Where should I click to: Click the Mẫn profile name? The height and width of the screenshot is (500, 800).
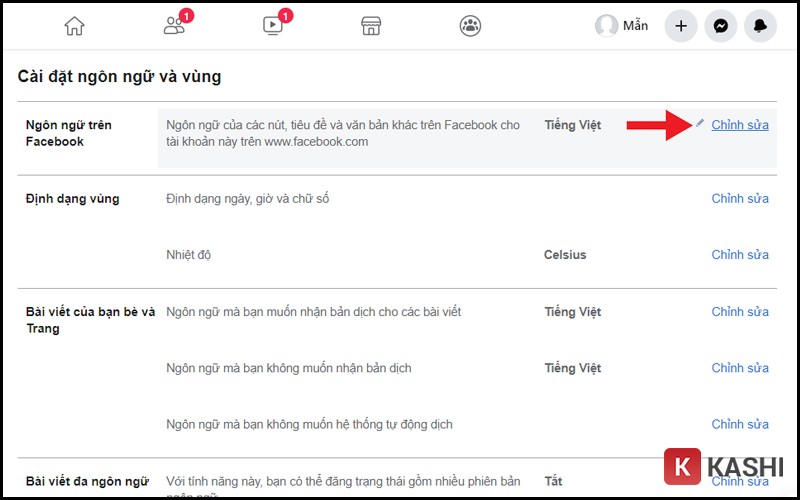click(635, 26)
